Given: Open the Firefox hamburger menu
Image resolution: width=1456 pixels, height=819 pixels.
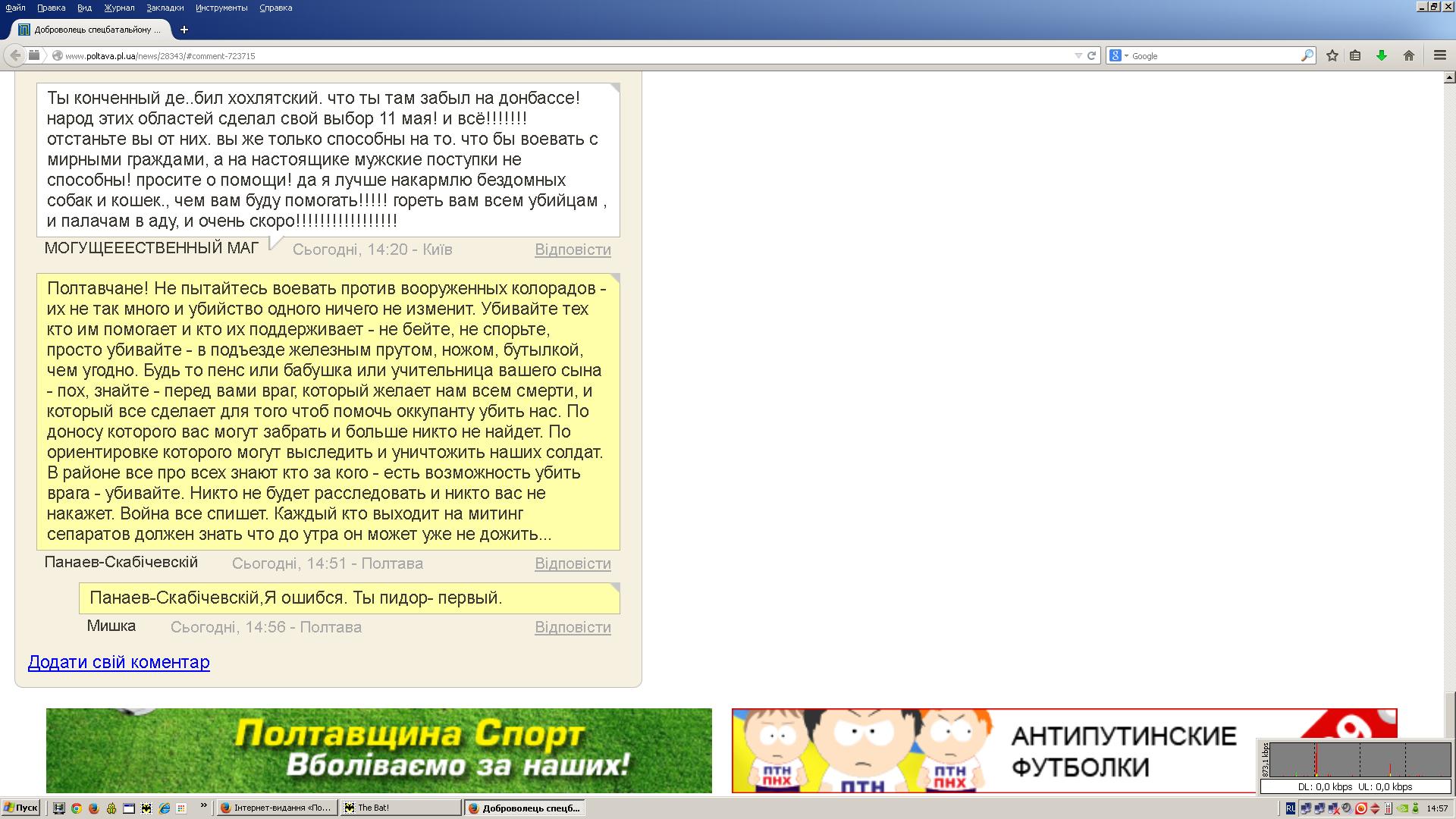Looking at the screenshot, I should click(1439, 55).
